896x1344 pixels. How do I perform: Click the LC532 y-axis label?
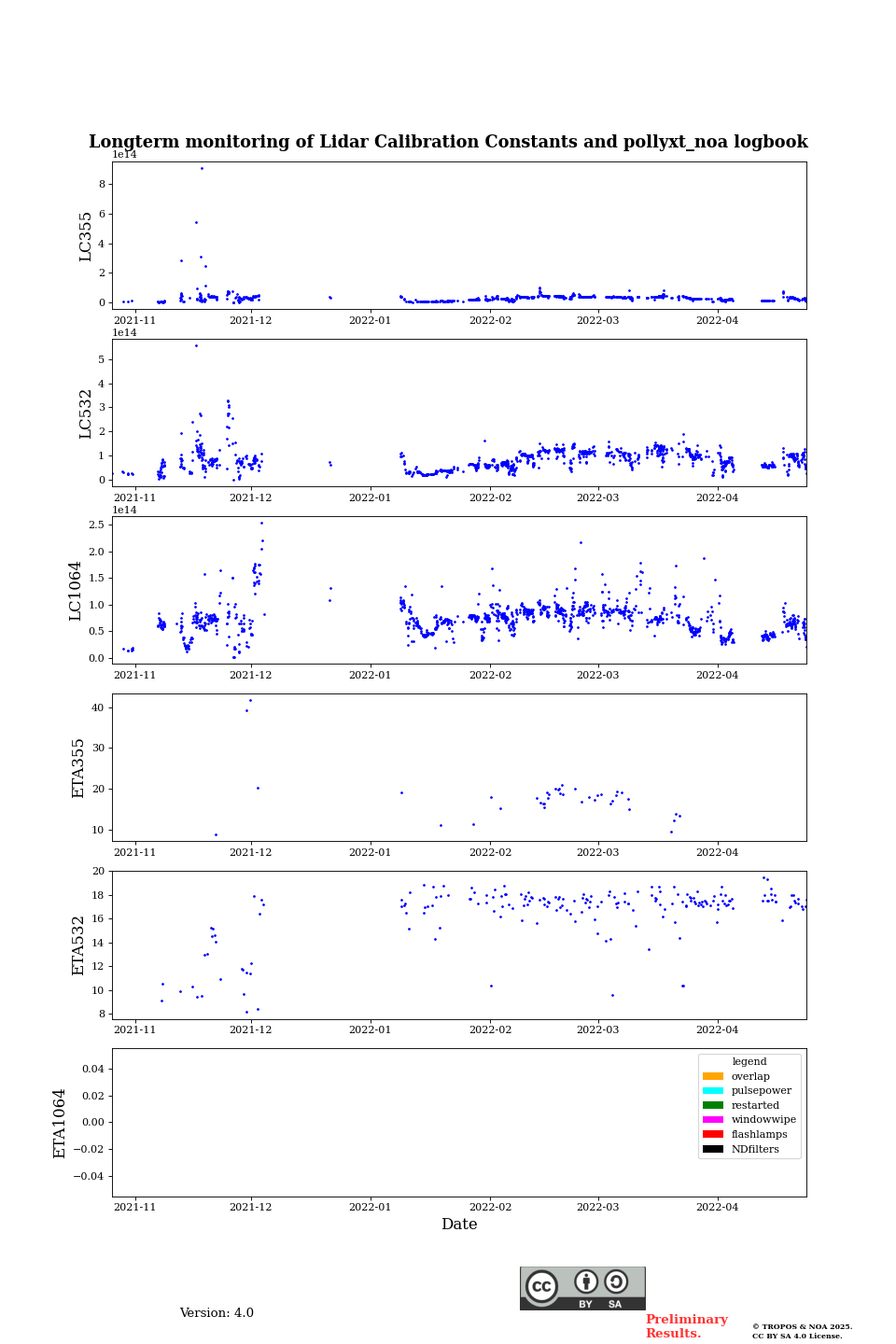[86, 413]
